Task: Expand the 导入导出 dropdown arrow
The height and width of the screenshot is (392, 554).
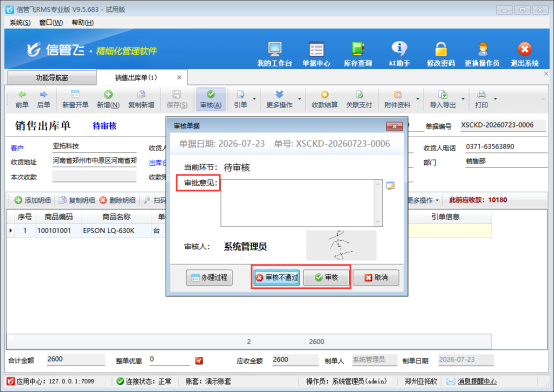Action: [x=463, y=99]
